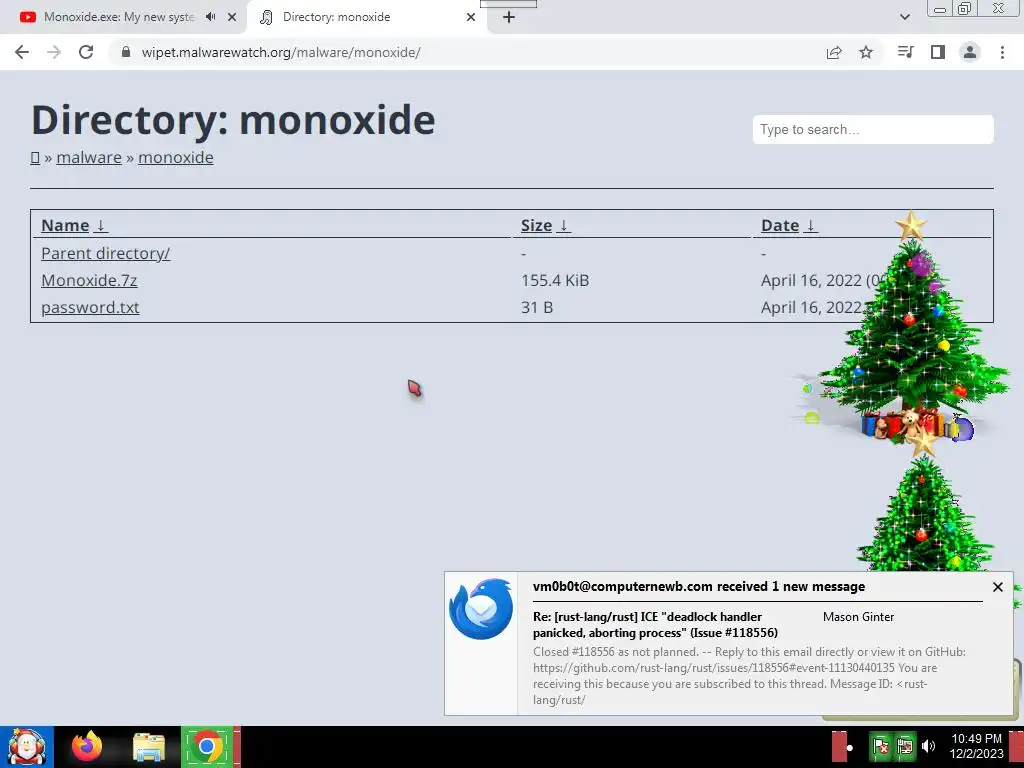Expand the tab search chevron

[904, 17]
